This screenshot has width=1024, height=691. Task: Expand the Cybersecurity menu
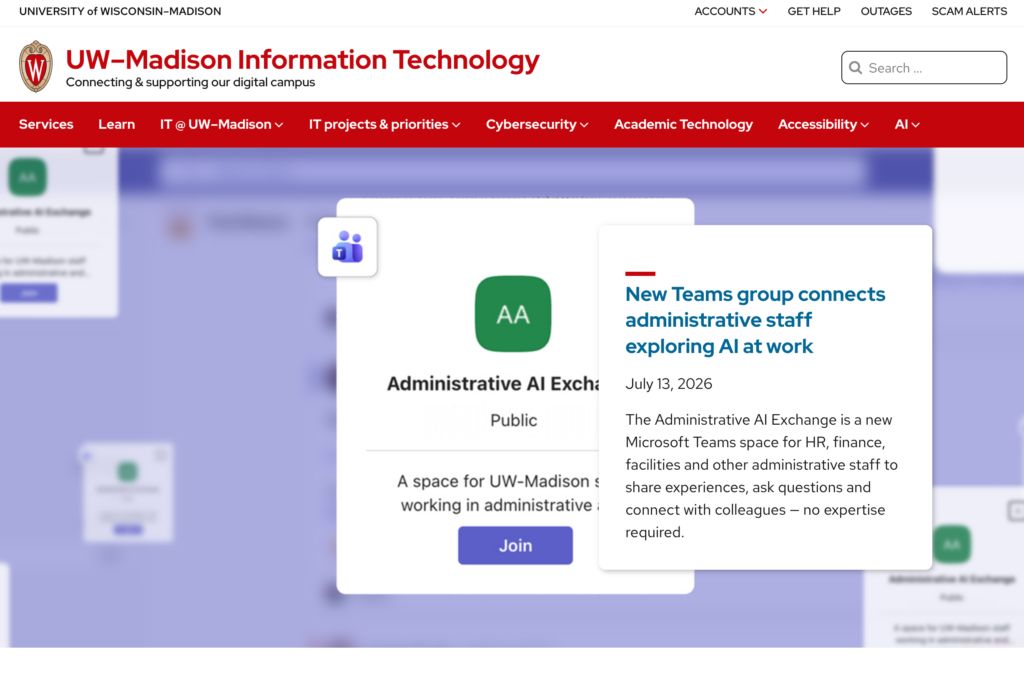(x=537, y=124)
